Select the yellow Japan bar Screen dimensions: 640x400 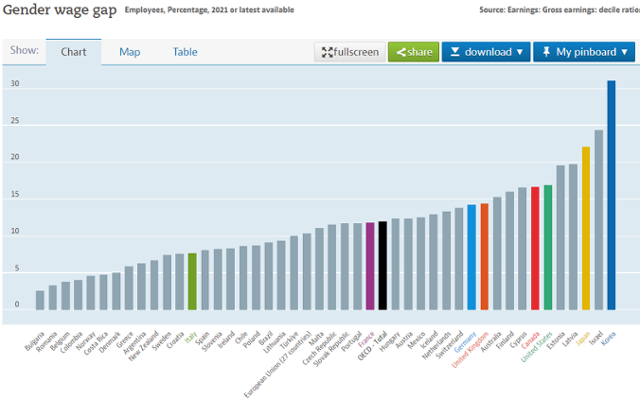[x=586, y=228]
